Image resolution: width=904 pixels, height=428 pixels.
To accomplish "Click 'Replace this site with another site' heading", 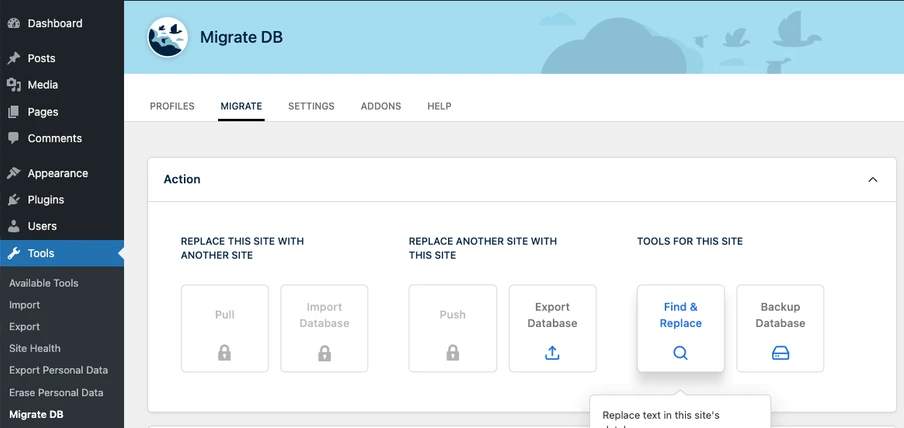I will (x=242, y=248).
